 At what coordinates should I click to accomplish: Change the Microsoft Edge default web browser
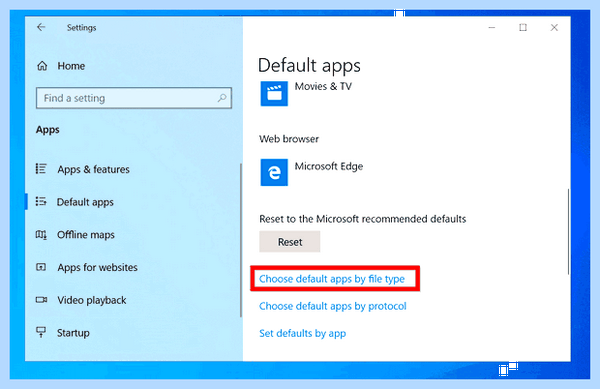pos(329,166)
